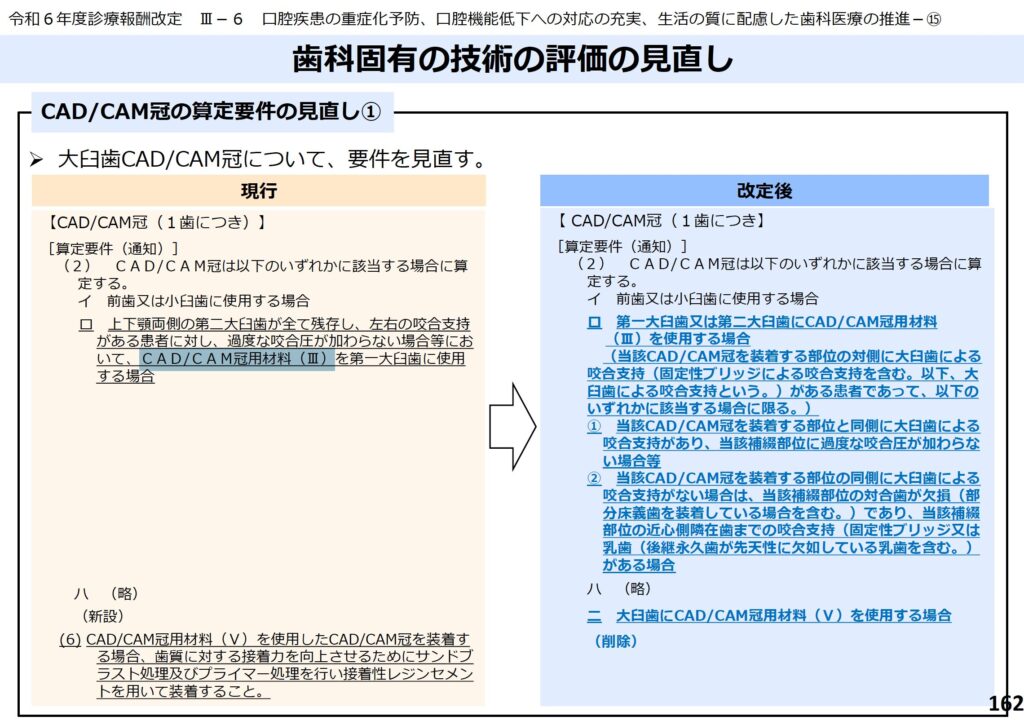This screenshot has width=1024, height=725.
Task: Select the 改定後 column header
Action: click(764, 190)
